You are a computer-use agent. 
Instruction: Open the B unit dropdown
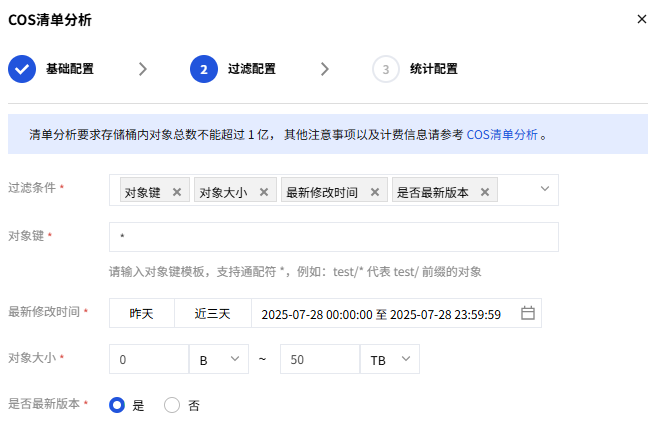pyautogui.click(x=219, y=359)
